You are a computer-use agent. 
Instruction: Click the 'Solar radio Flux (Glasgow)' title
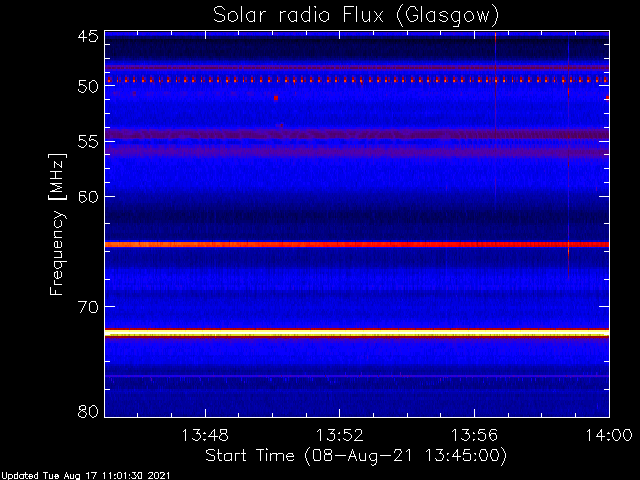pos(356,15)
